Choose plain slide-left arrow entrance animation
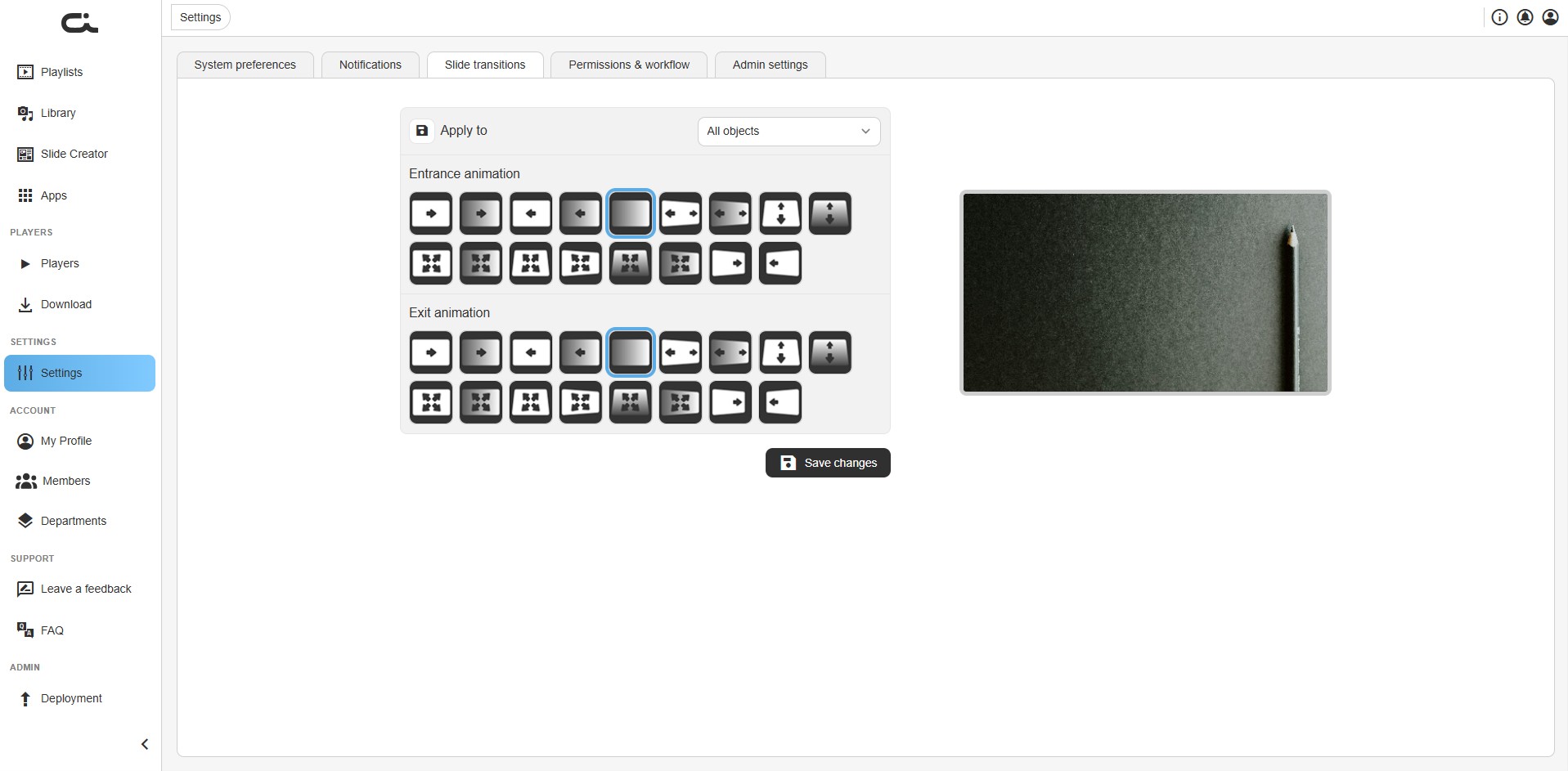The image size is (1568, 771). tap(531, 213)
